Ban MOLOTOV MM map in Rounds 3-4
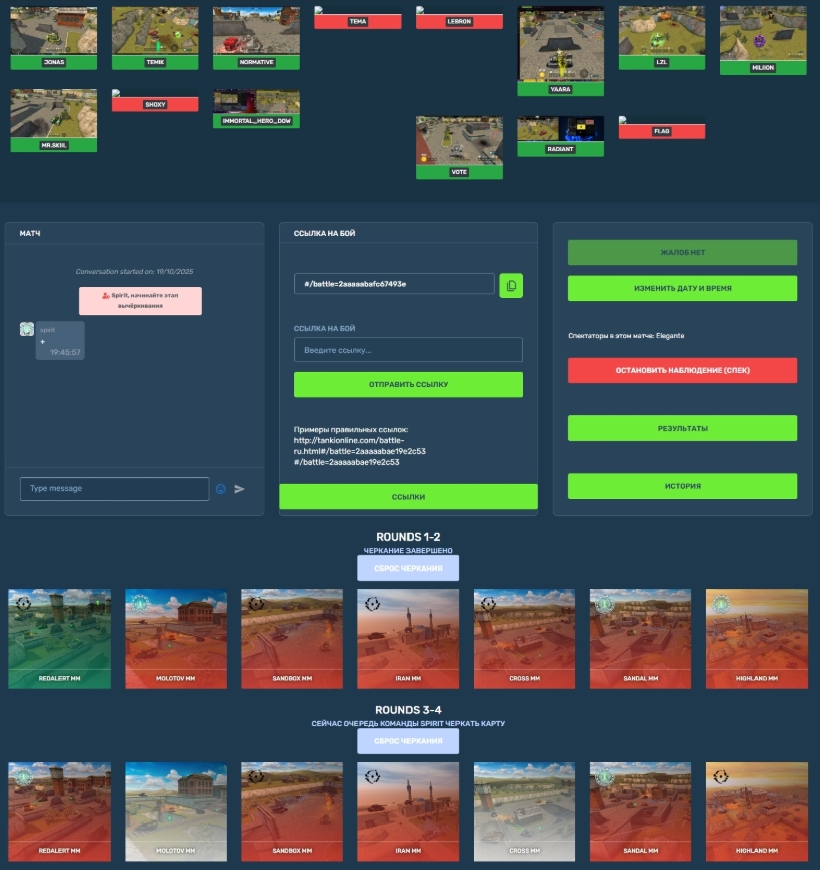This screenshot has height=870, width=820. pyautogui.click(x=176, y=811)
